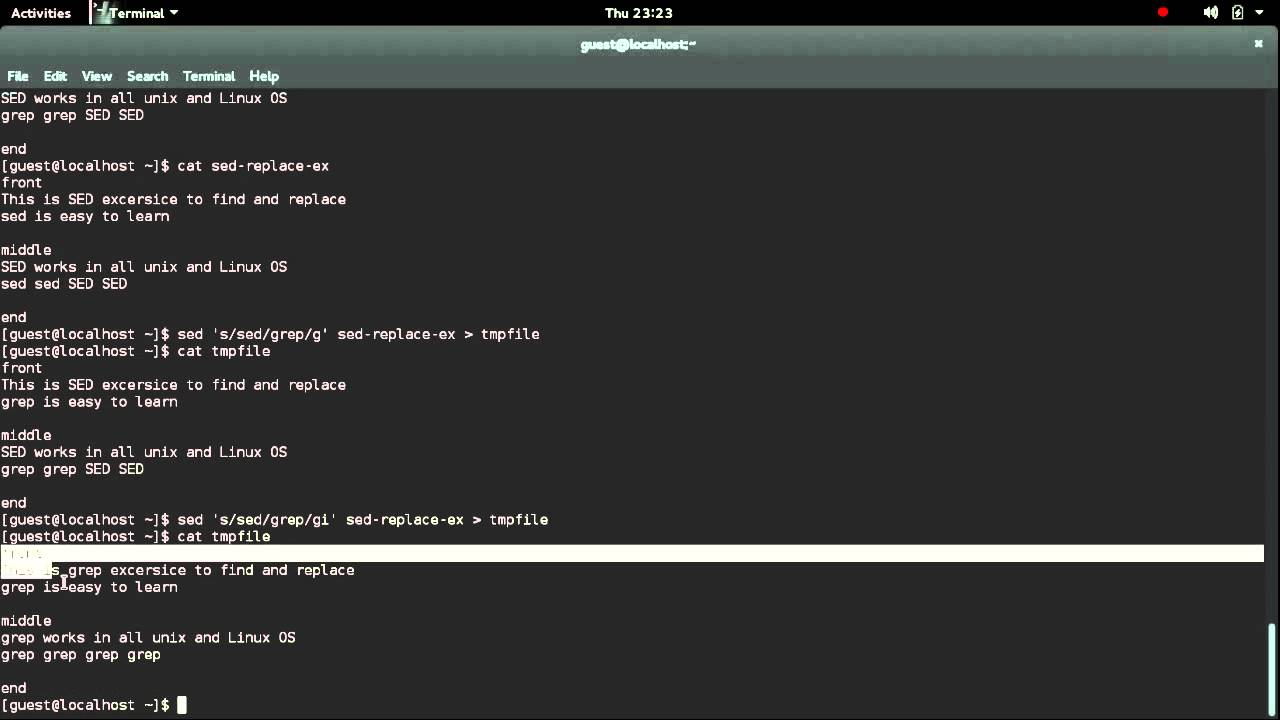1280x720 pixels.
Task: Click the Thu 23:23 clock
Action: click(x=639, y=13)
